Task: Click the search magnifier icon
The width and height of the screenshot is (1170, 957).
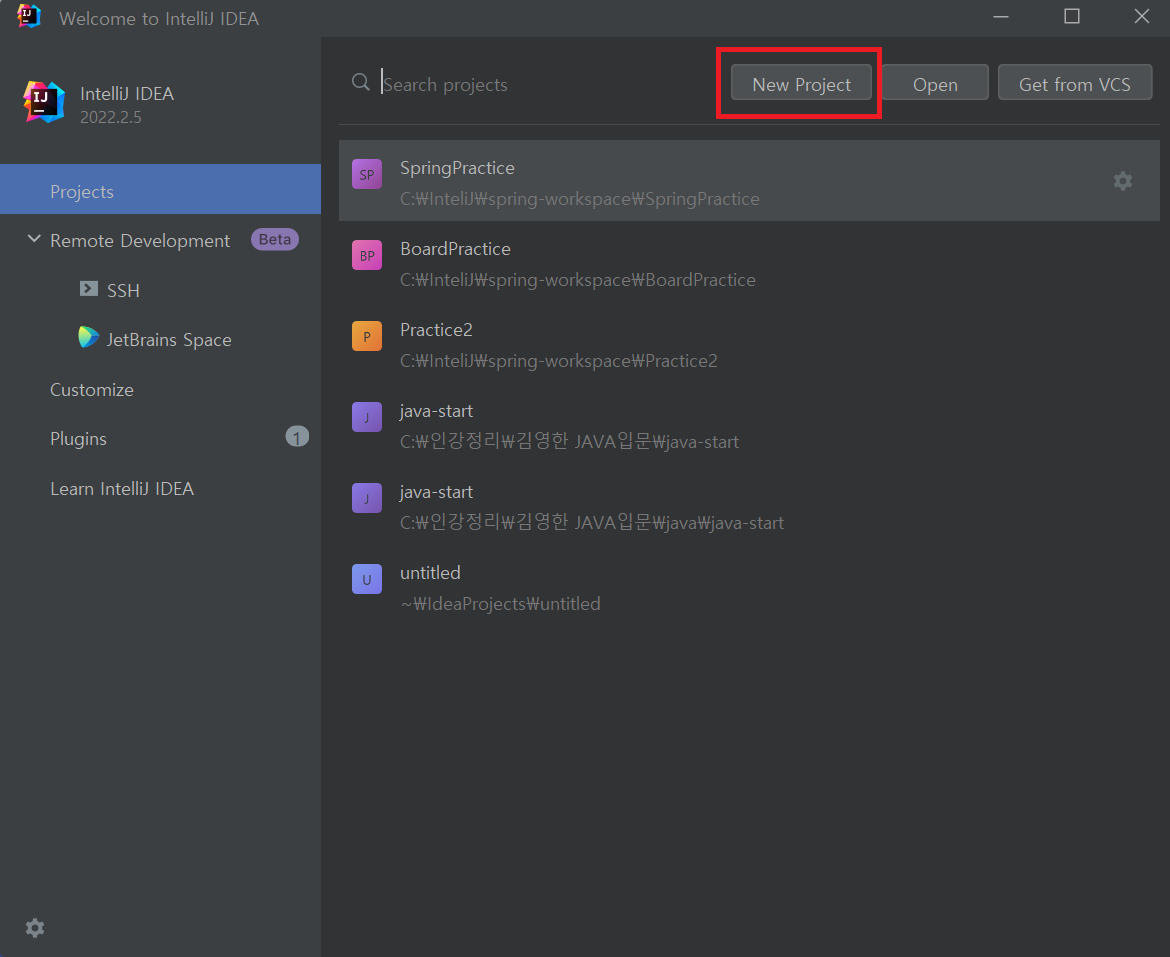Action: (361, 82)
